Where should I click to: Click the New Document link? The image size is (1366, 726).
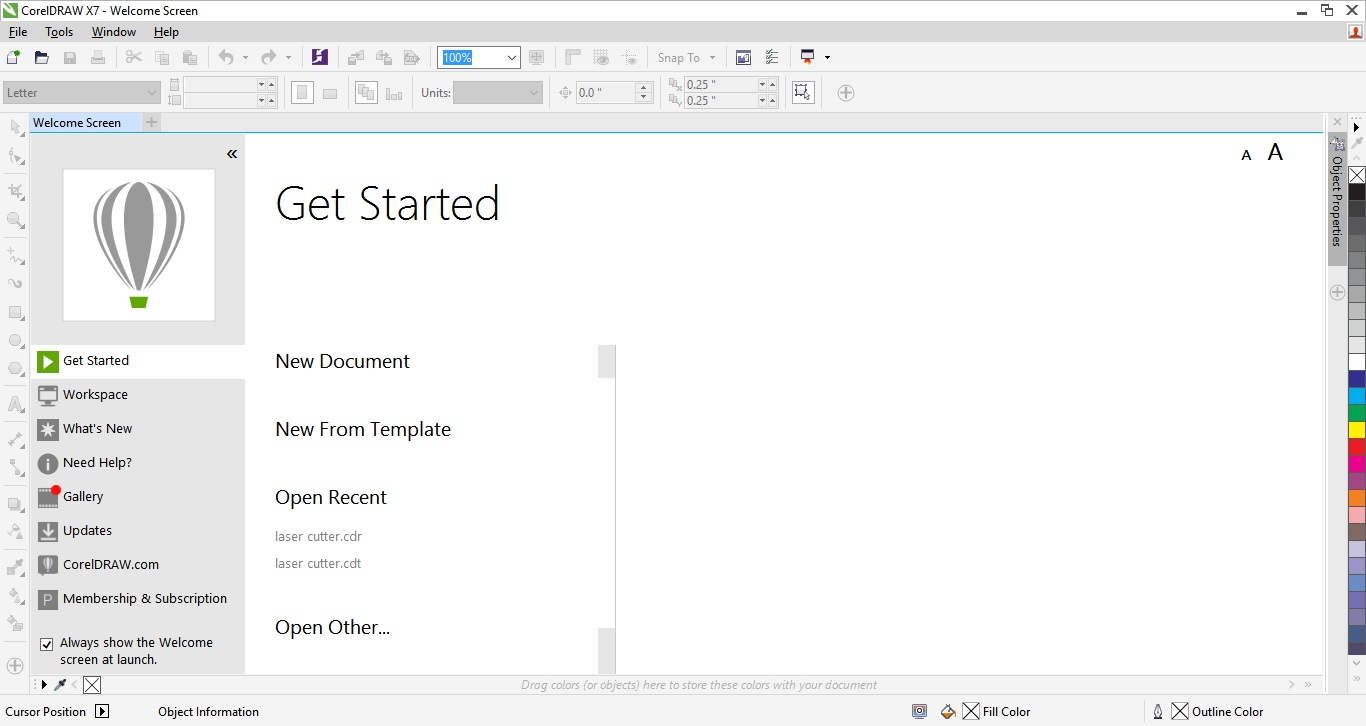click(x=343, y=362)
